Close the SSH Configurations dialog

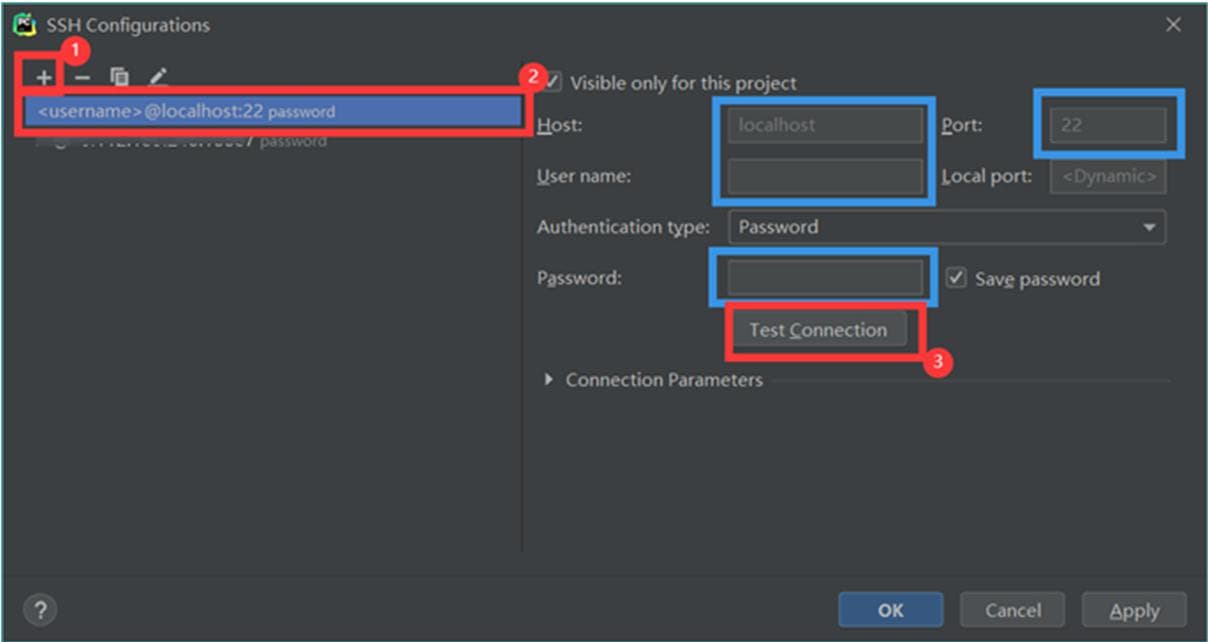[1173, 25]
